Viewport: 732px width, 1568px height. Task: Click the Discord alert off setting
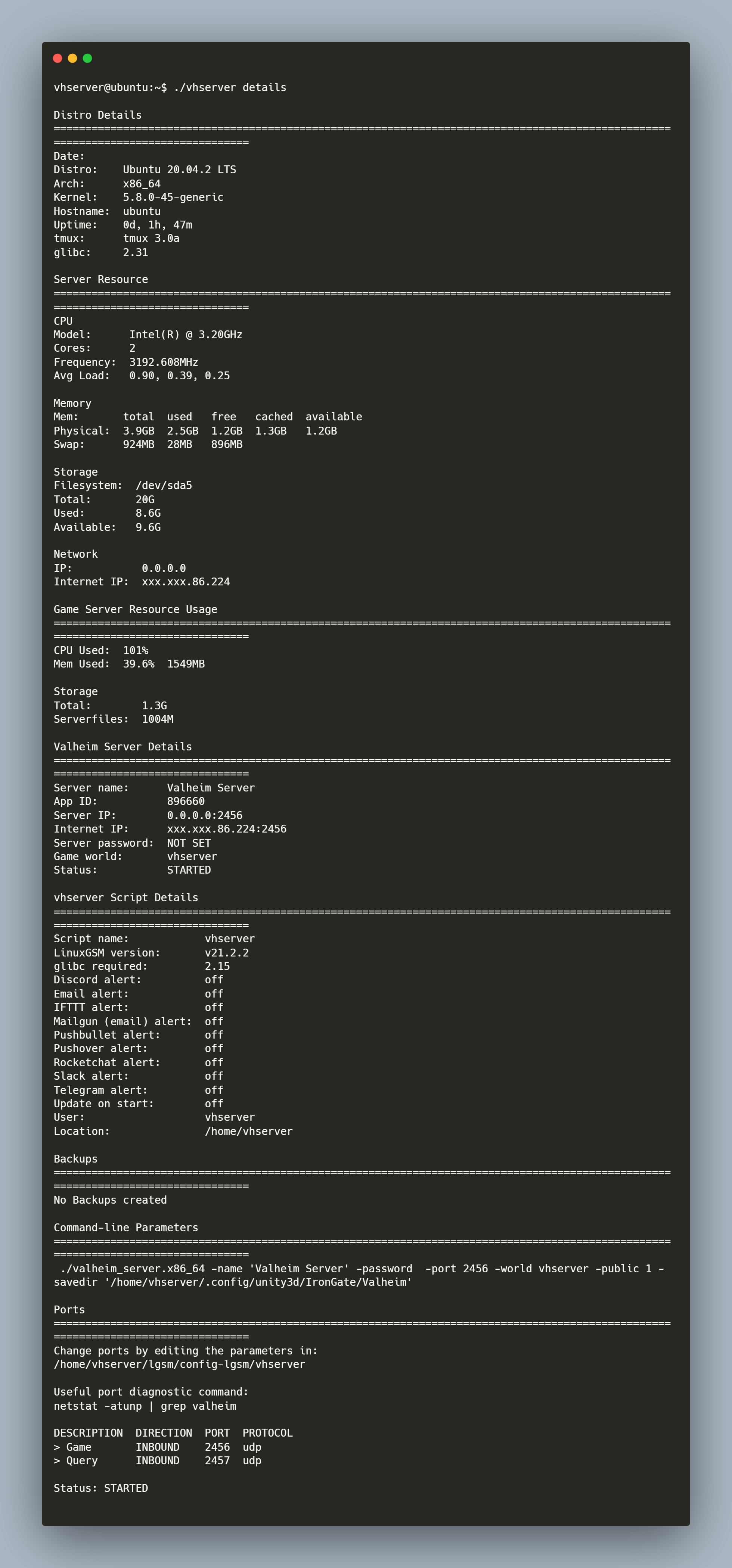(214, 979)
